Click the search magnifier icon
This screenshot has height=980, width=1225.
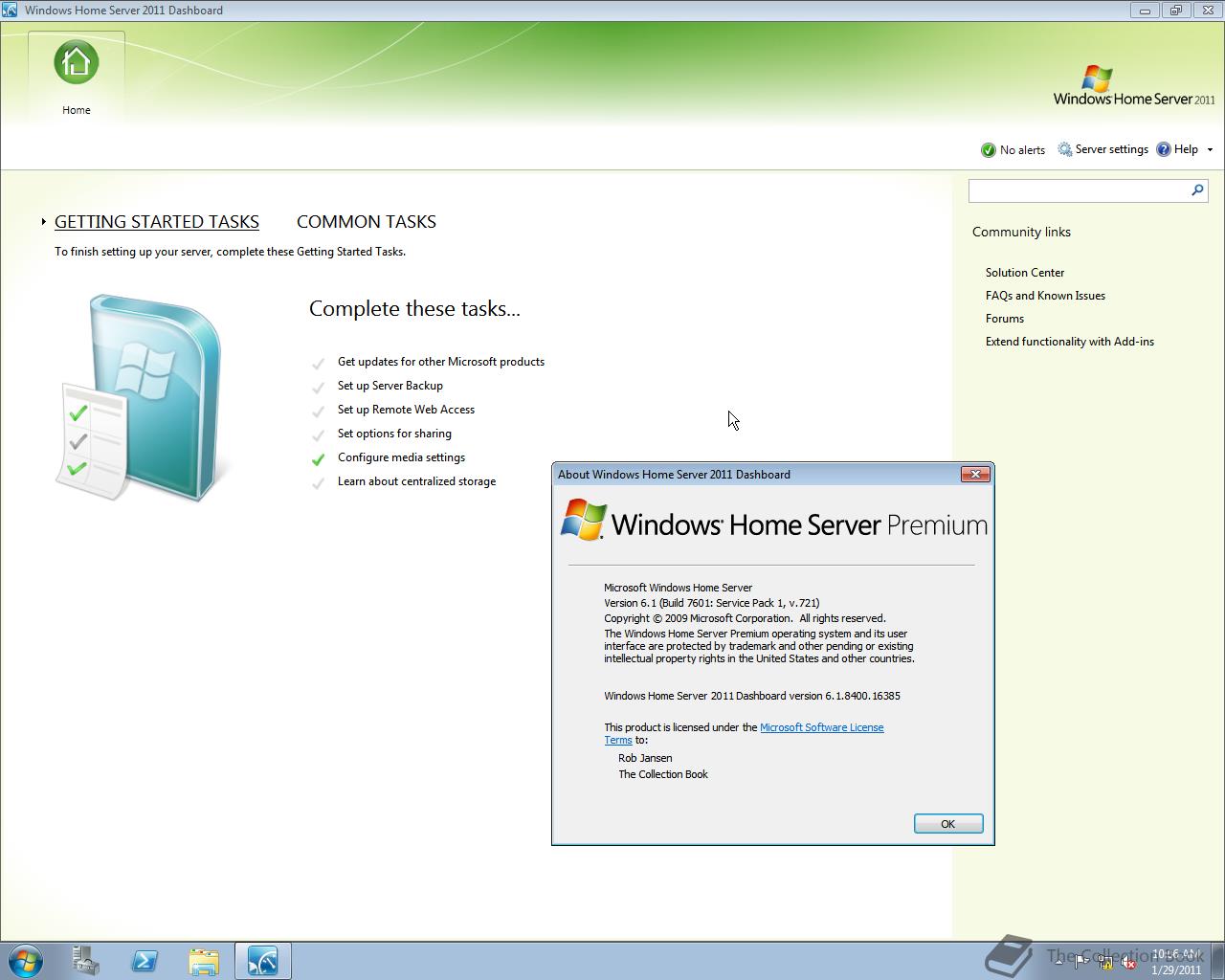click(x=1196, y=190)
